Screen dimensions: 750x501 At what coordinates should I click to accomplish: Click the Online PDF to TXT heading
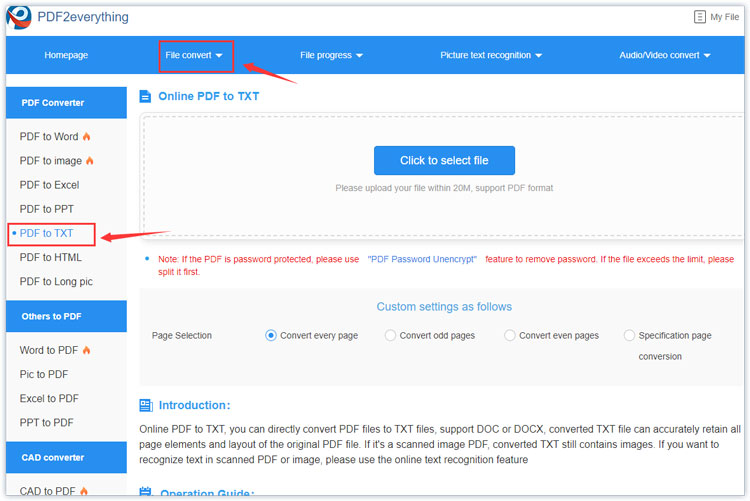[209, 97]
